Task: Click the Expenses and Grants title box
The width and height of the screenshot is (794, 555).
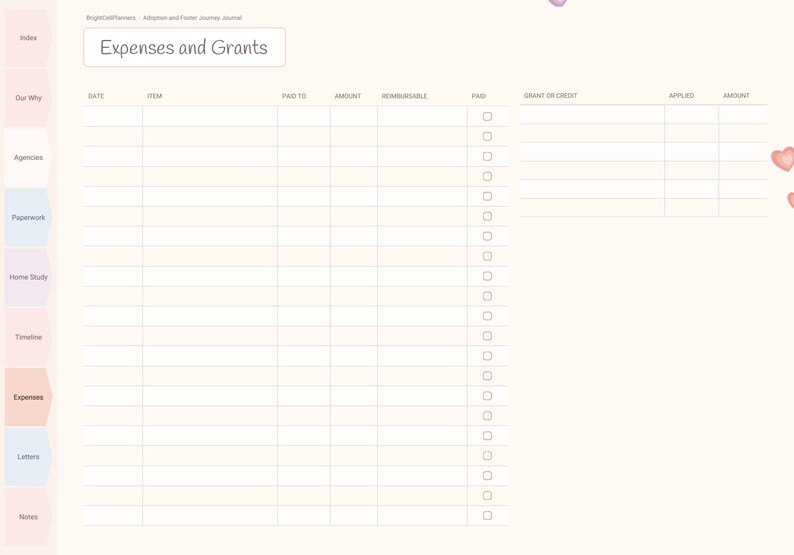Action: click(184, 47)
